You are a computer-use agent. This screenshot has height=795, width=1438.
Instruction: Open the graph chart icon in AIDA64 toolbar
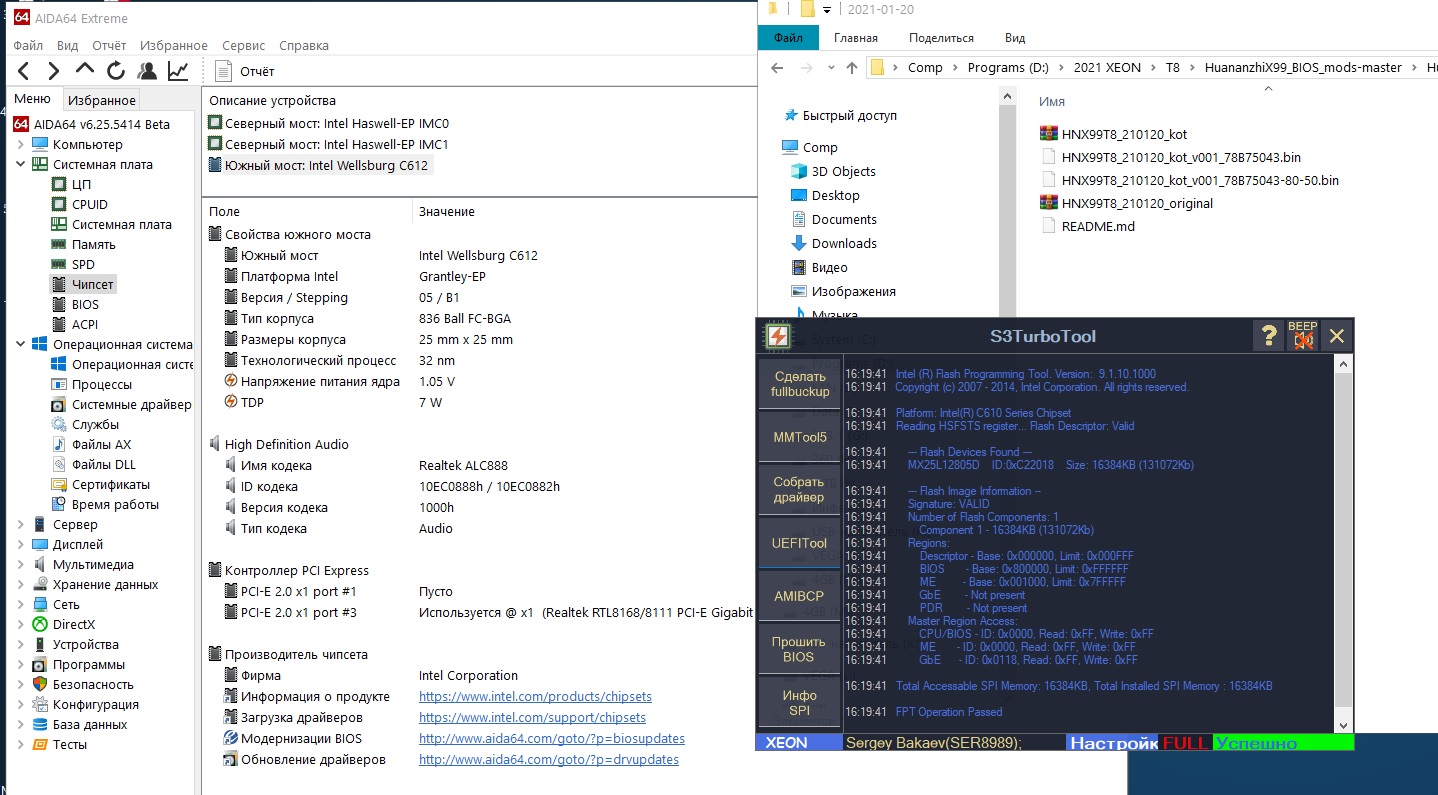178,71
